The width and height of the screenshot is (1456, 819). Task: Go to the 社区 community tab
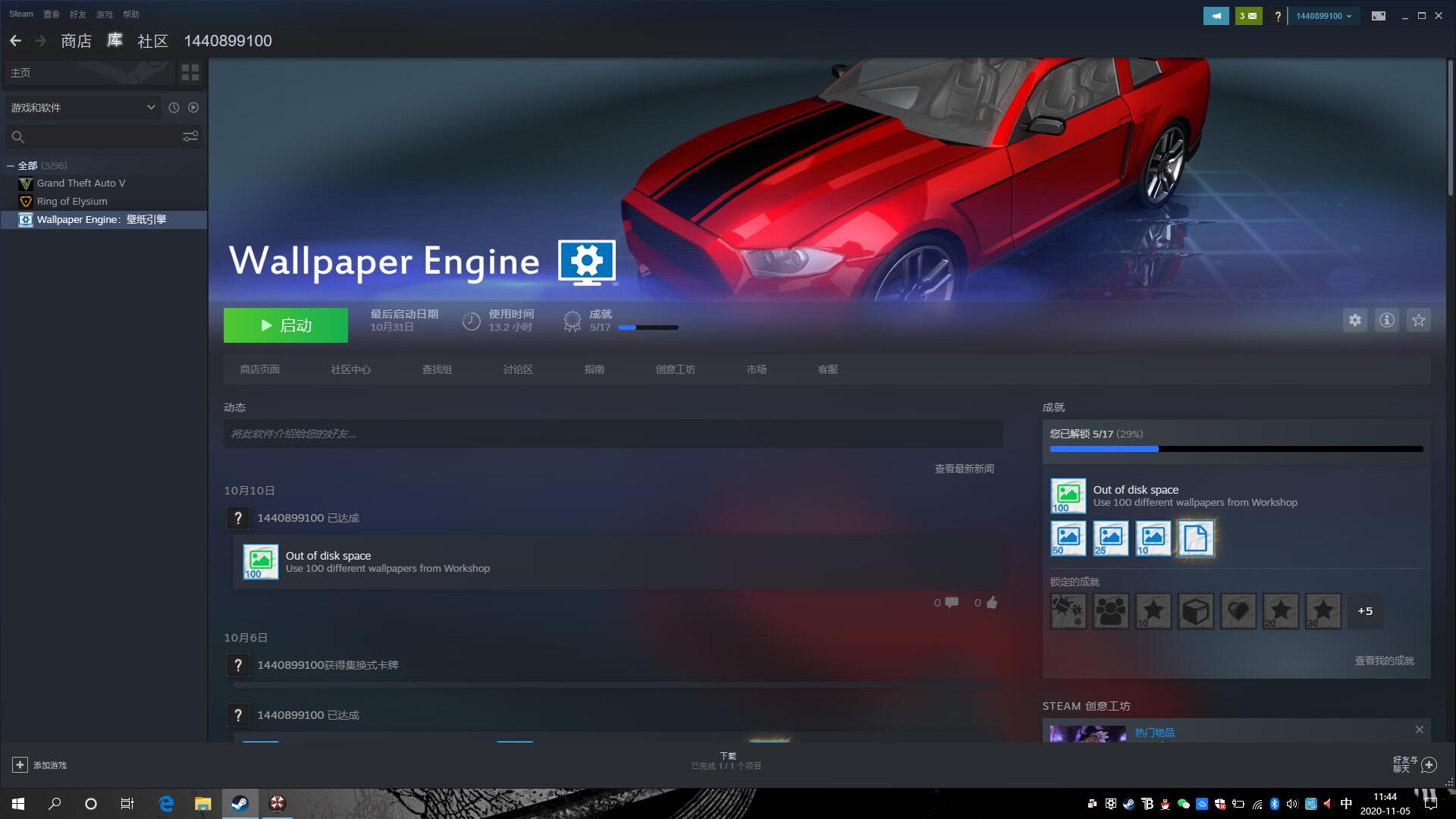pyautogui.click(x=152, y=41)
